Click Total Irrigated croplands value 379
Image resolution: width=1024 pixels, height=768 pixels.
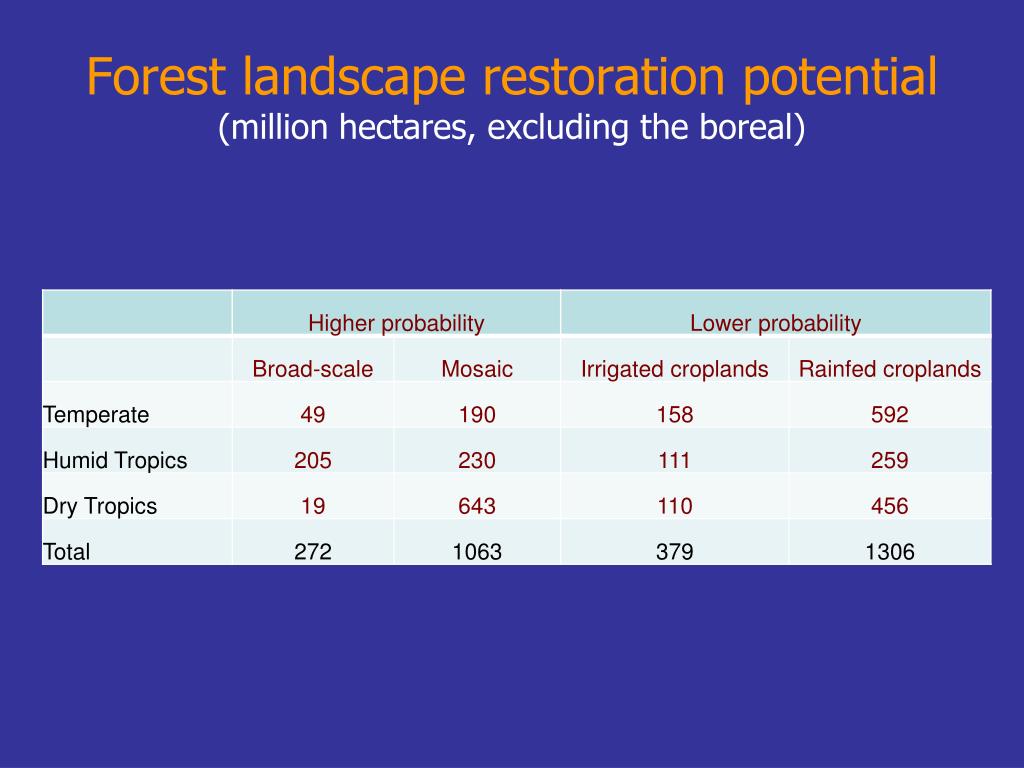[x=675, y=552]
